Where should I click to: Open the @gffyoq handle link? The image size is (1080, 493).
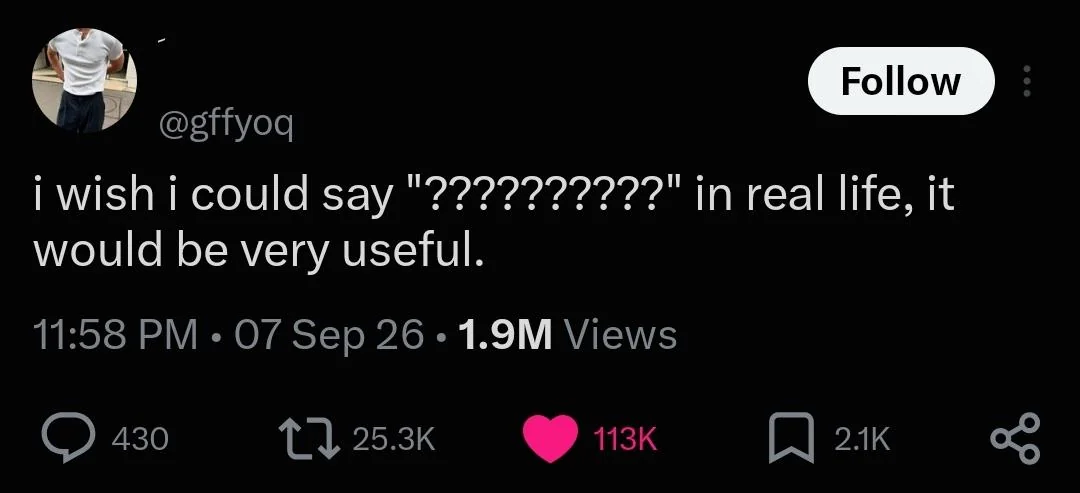pyautogui.click(x=226, y=125)
